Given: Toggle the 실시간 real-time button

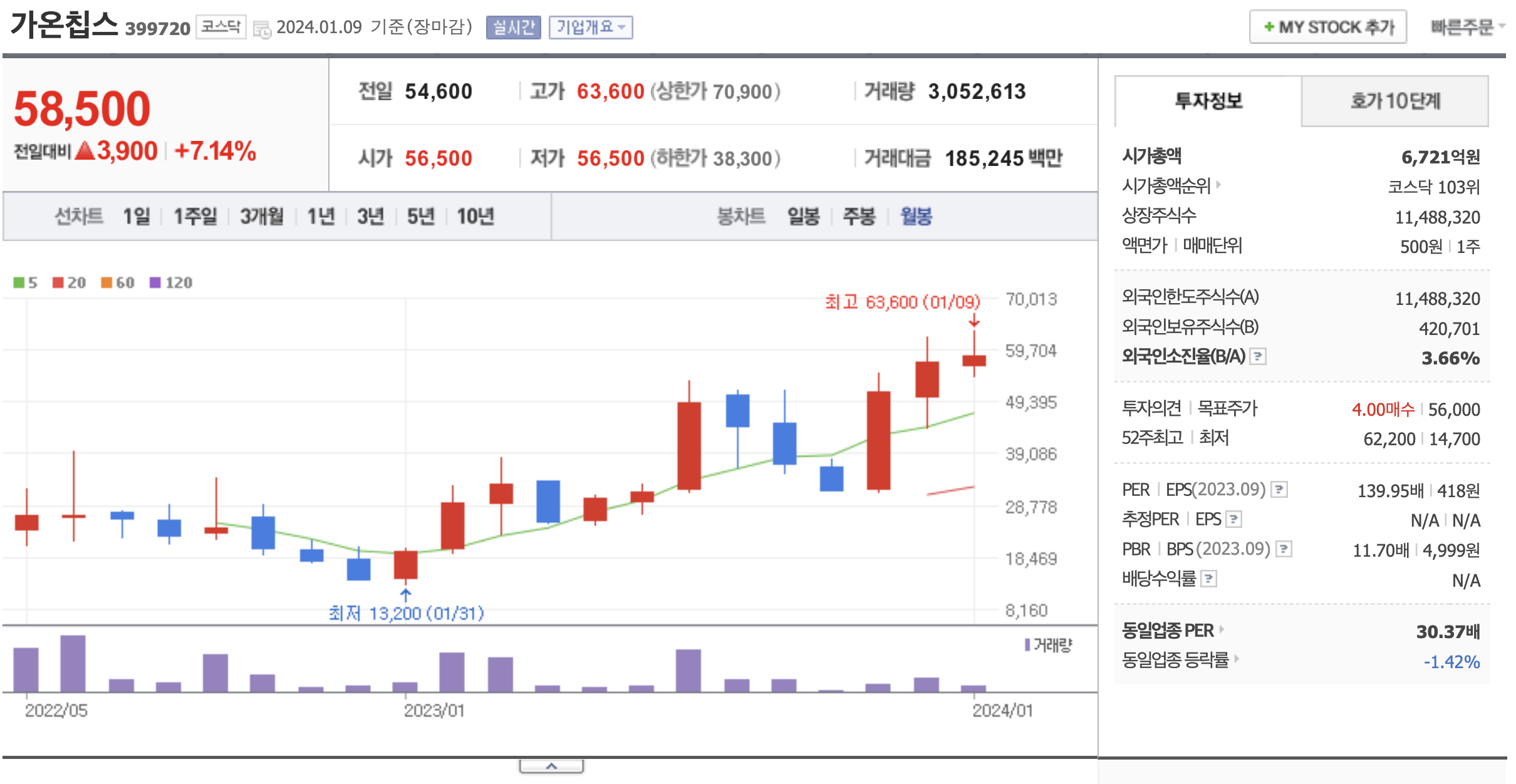Looking at the screenshot, I should (513, 28).
